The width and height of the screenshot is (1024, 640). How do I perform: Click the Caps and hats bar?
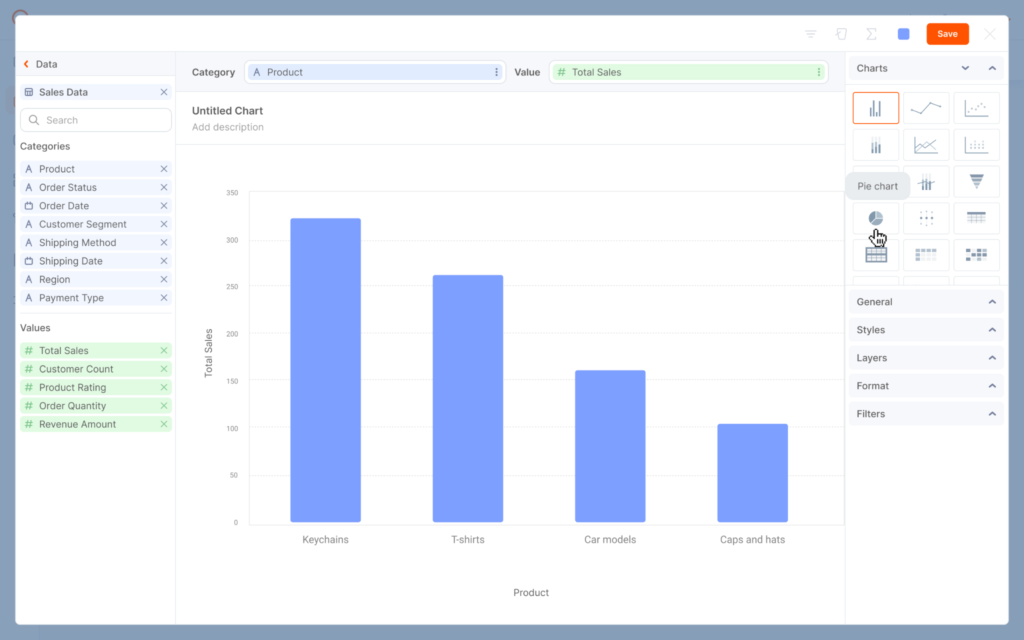coord(752,473)
